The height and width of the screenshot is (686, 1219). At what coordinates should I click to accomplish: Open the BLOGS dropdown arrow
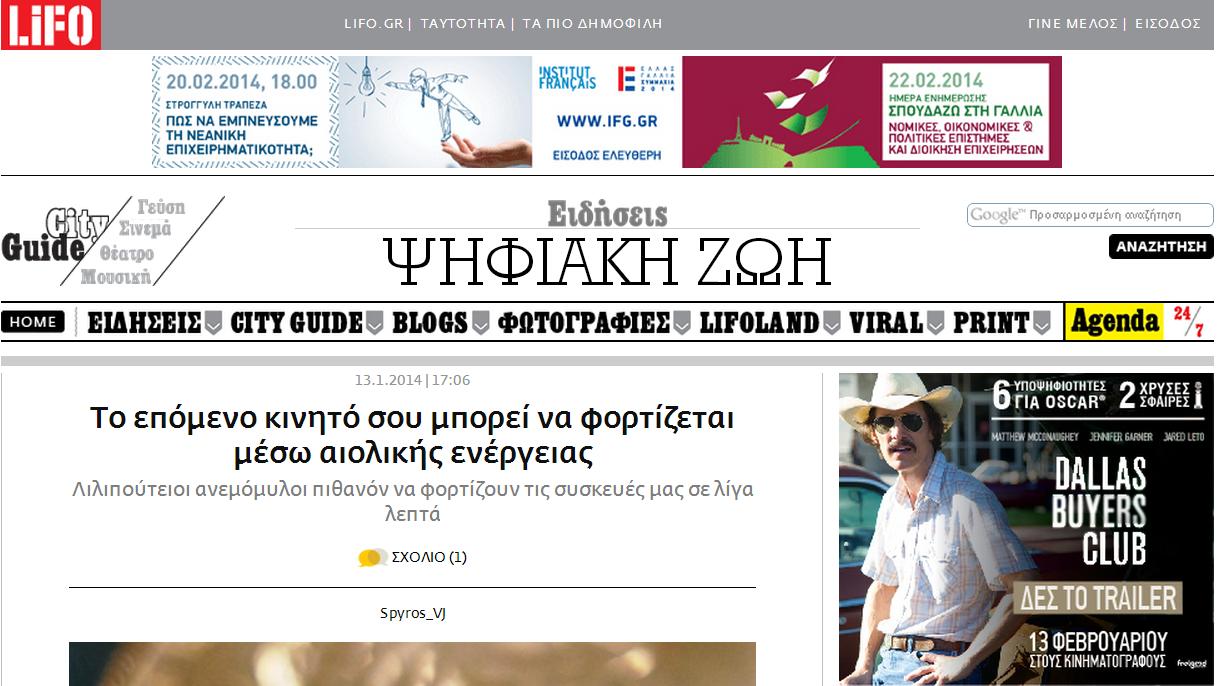481,323
